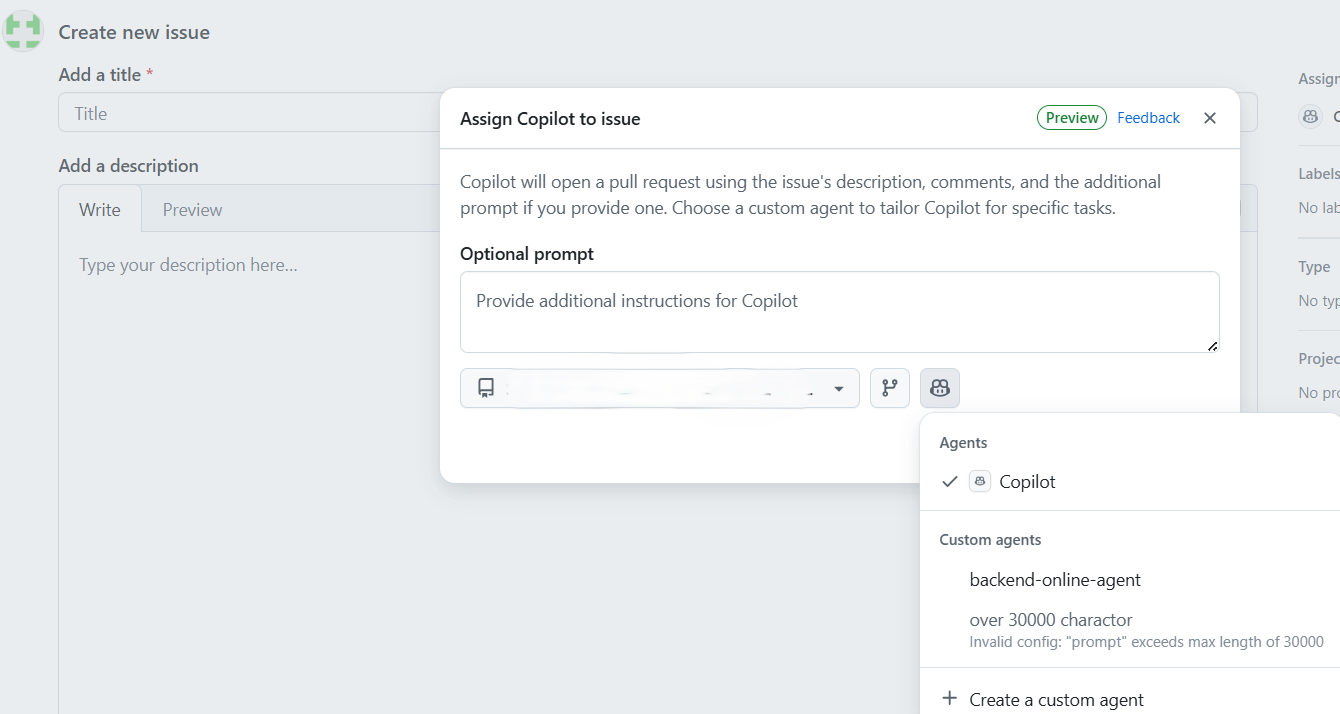
Task: Click the plus icon to create custom agent
Action: click(950, 699)
